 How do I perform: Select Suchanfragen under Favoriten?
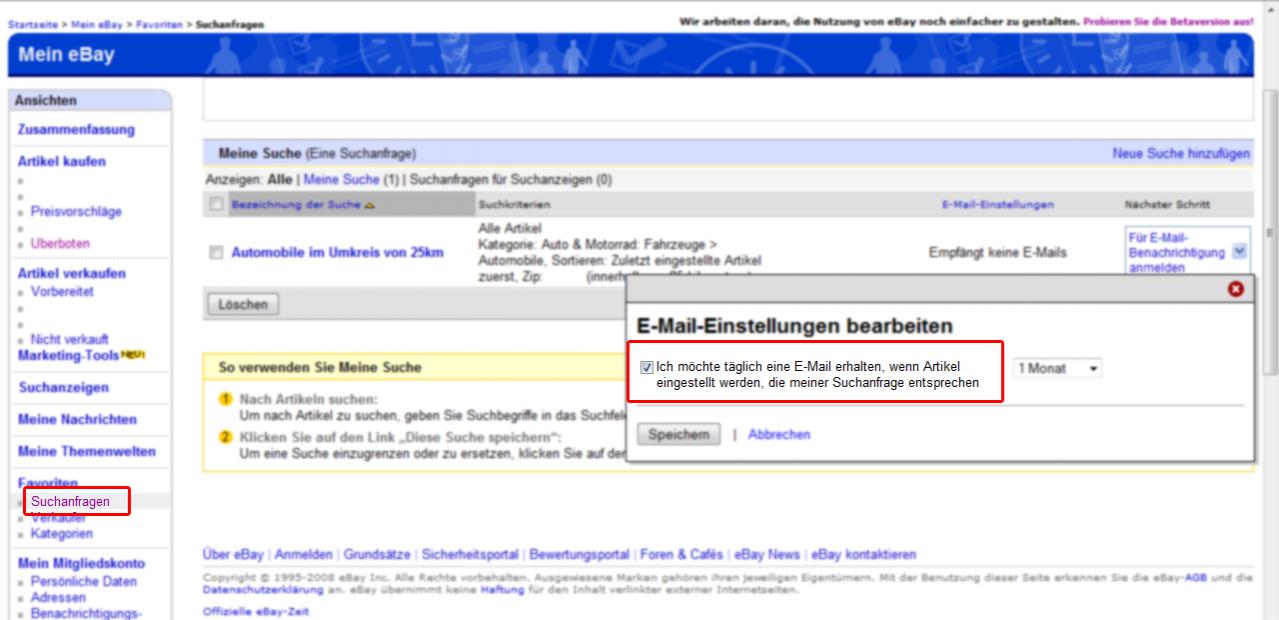pos(70,501)
